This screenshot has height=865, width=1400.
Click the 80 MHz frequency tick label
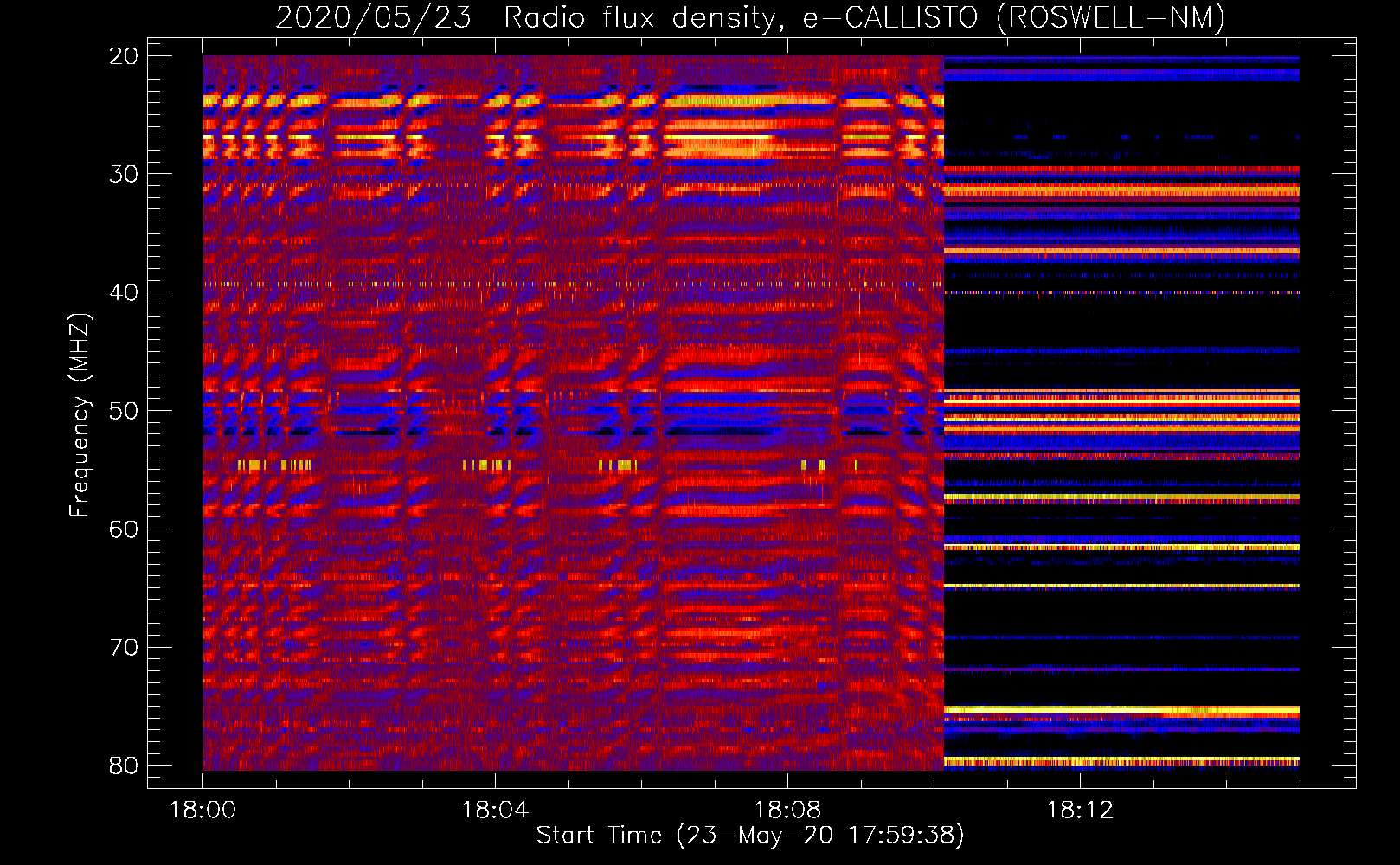coord(125,766)
